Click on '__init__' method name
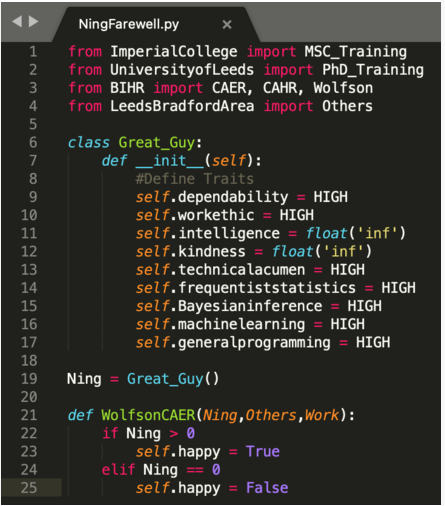 point(169,161)
